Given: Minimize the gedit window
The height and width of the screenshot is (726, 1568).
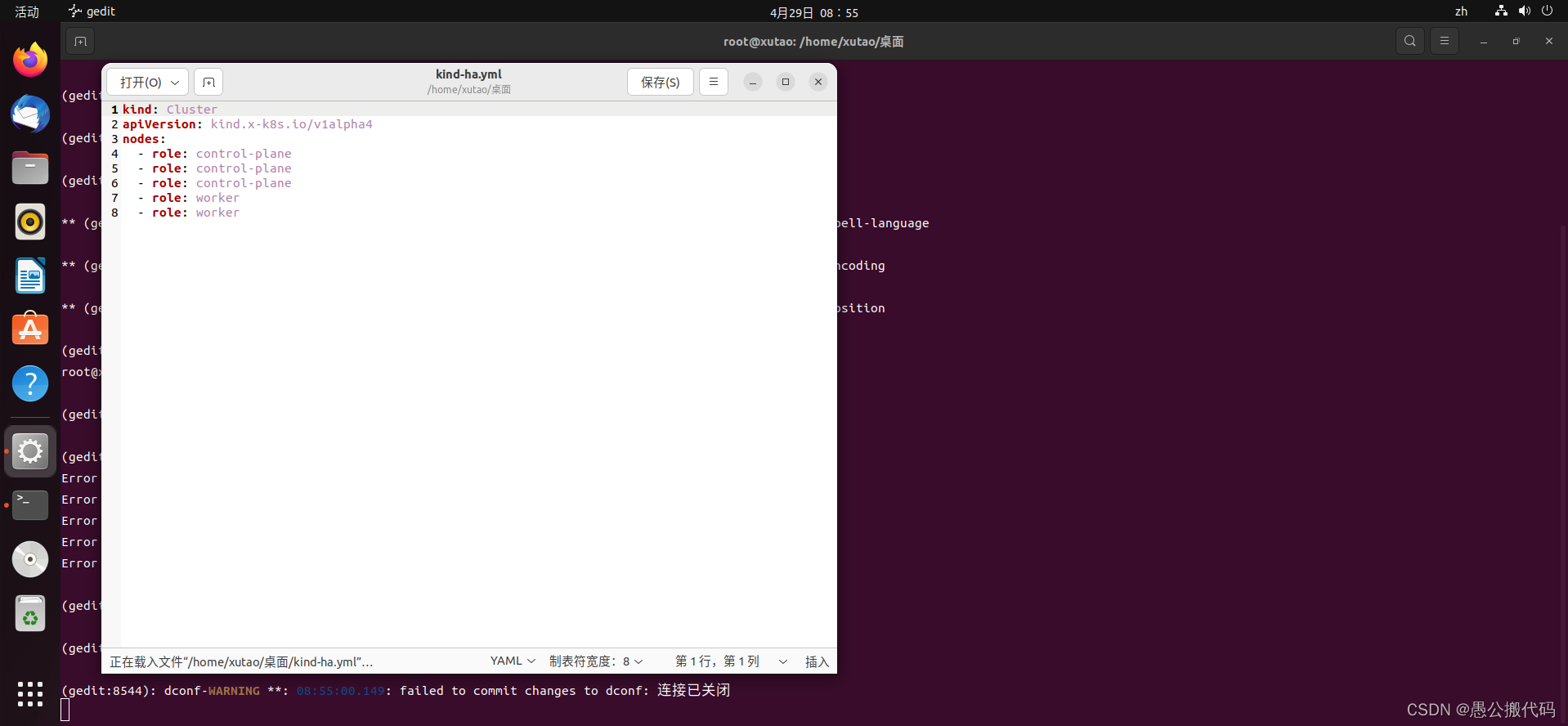Looking at the screenshot, I should (753, 82).
